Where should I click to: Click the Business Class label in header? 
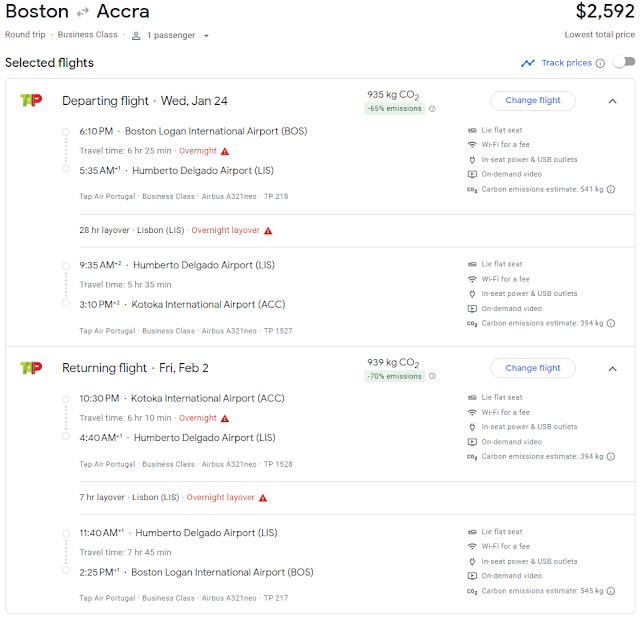pos(88,35)
